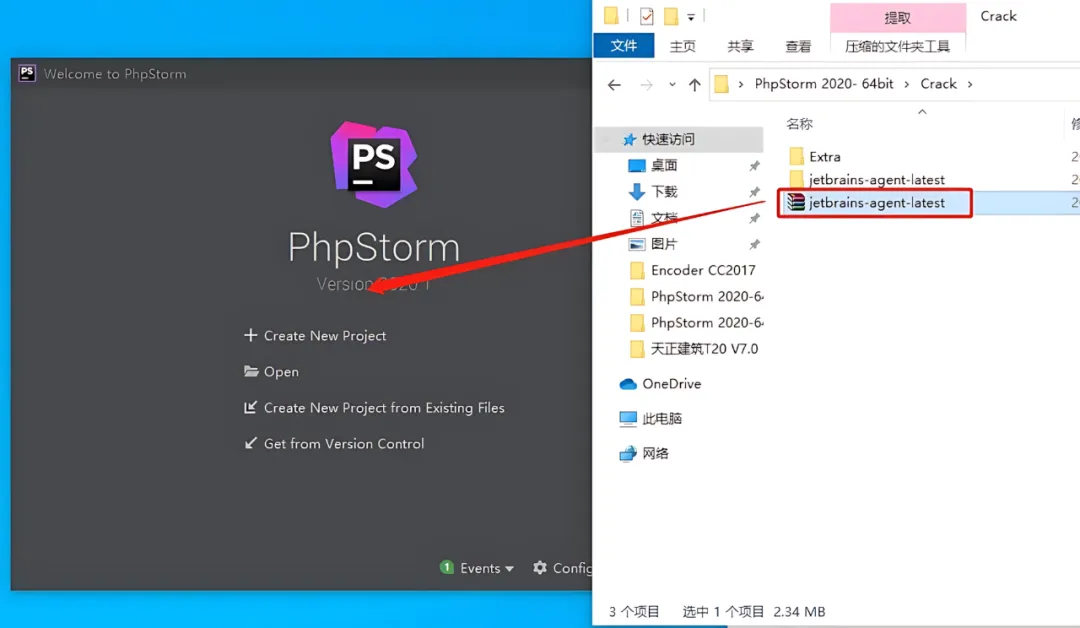1080x628 pixels.
Task: Select Encoder CC2017 folder in navigation pane
Action: coord(703,270)
